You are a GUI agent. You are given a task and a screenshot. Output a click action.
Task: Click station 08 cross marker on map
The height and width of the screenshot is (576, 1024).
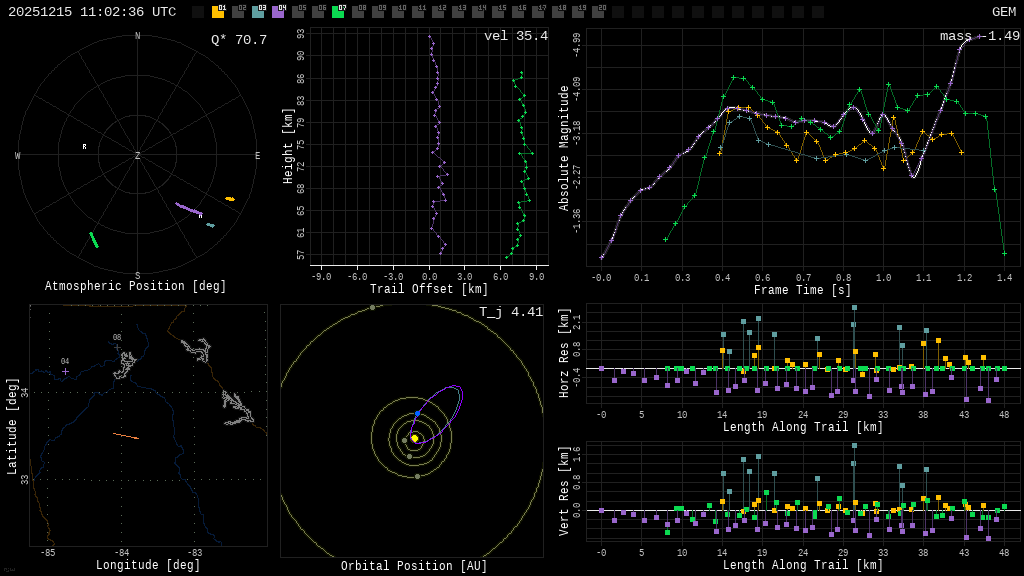tap(117, 347)
